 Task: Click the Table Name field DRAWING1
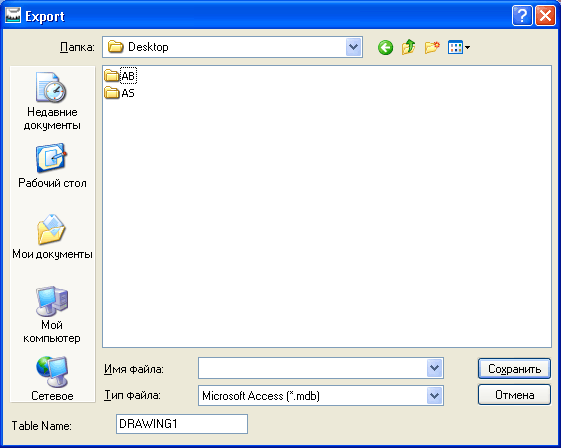coord(182,424)
